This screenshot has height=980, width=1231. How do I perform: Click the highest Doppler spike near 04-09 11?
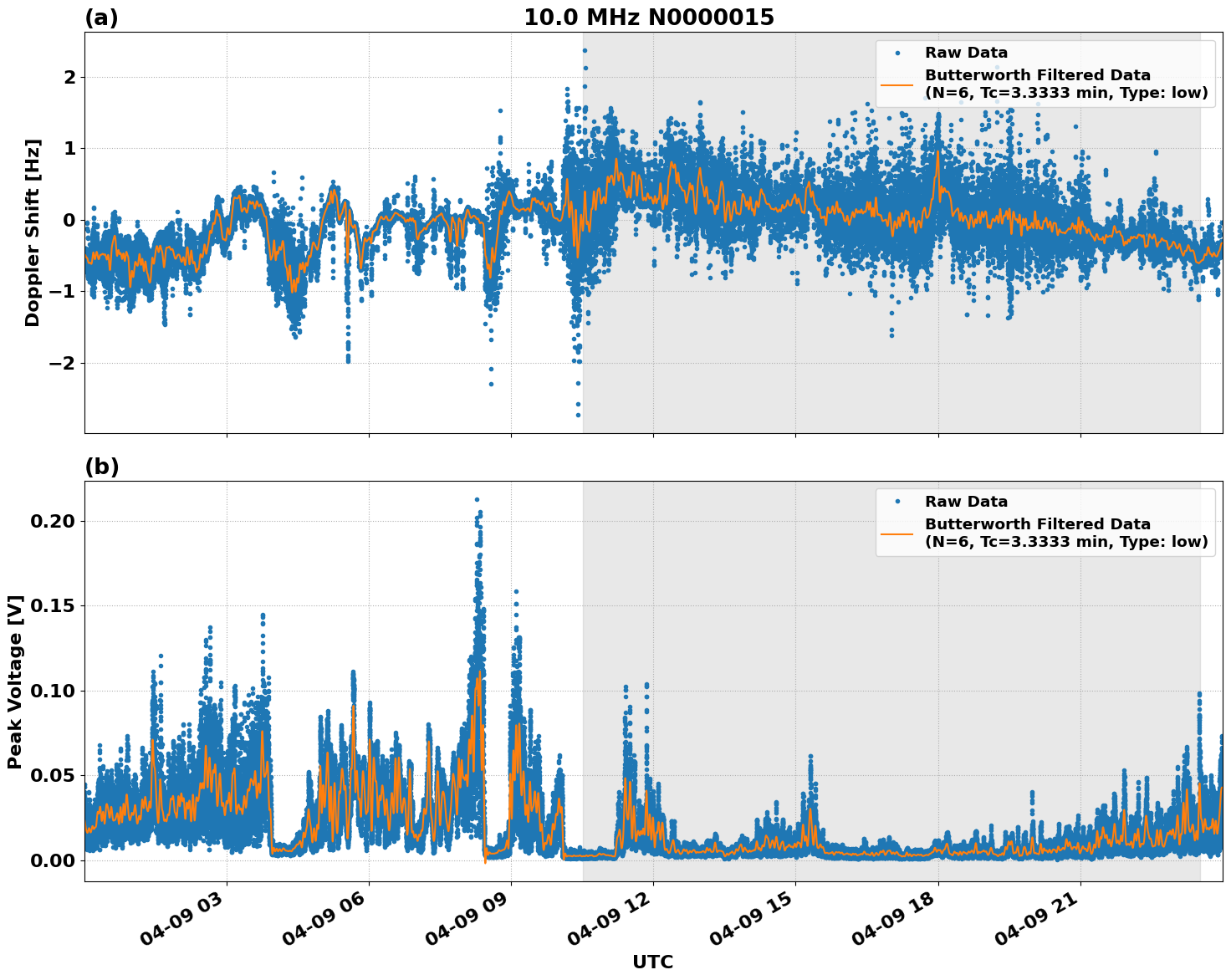pyautogui.click(x=584, y=50)
